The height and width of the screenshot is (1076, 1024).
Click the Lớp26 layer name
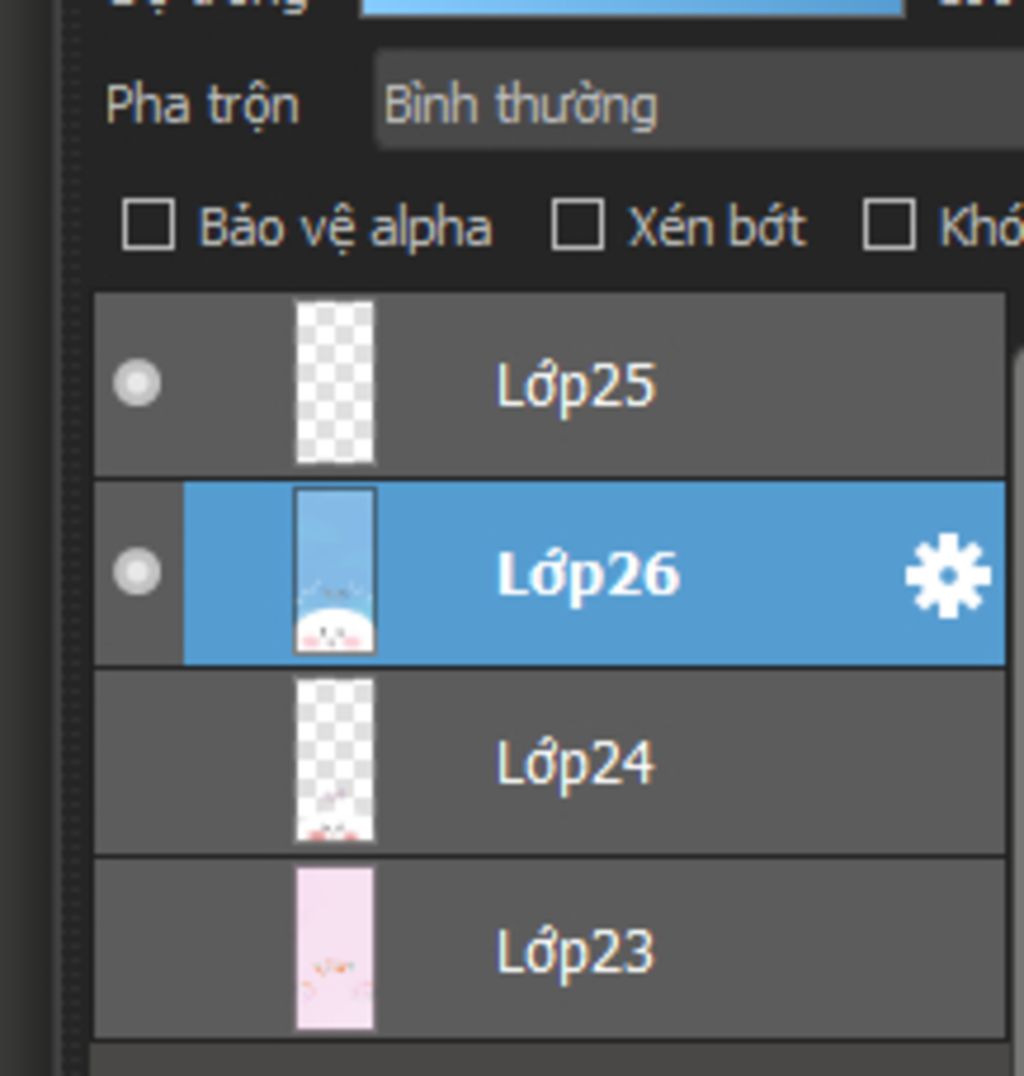click(x=588, y=575)
